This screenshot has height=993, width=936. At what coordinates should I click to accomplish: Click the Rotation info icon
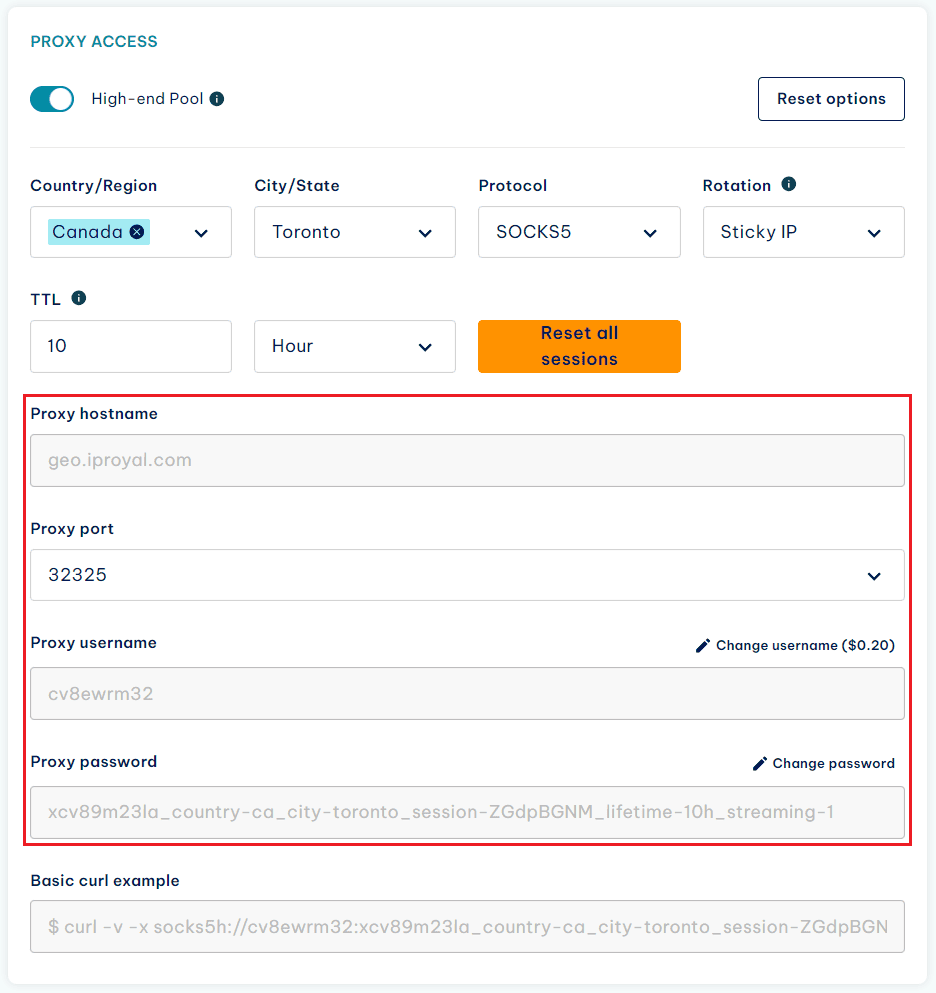point(788,185)
